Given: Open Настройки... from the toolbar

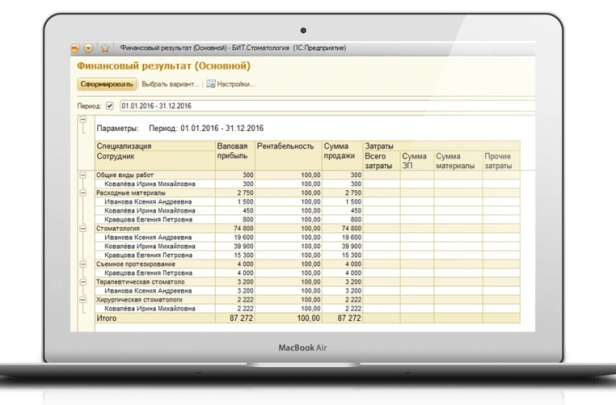Looking at the screenshot, I should coord(235,84).
